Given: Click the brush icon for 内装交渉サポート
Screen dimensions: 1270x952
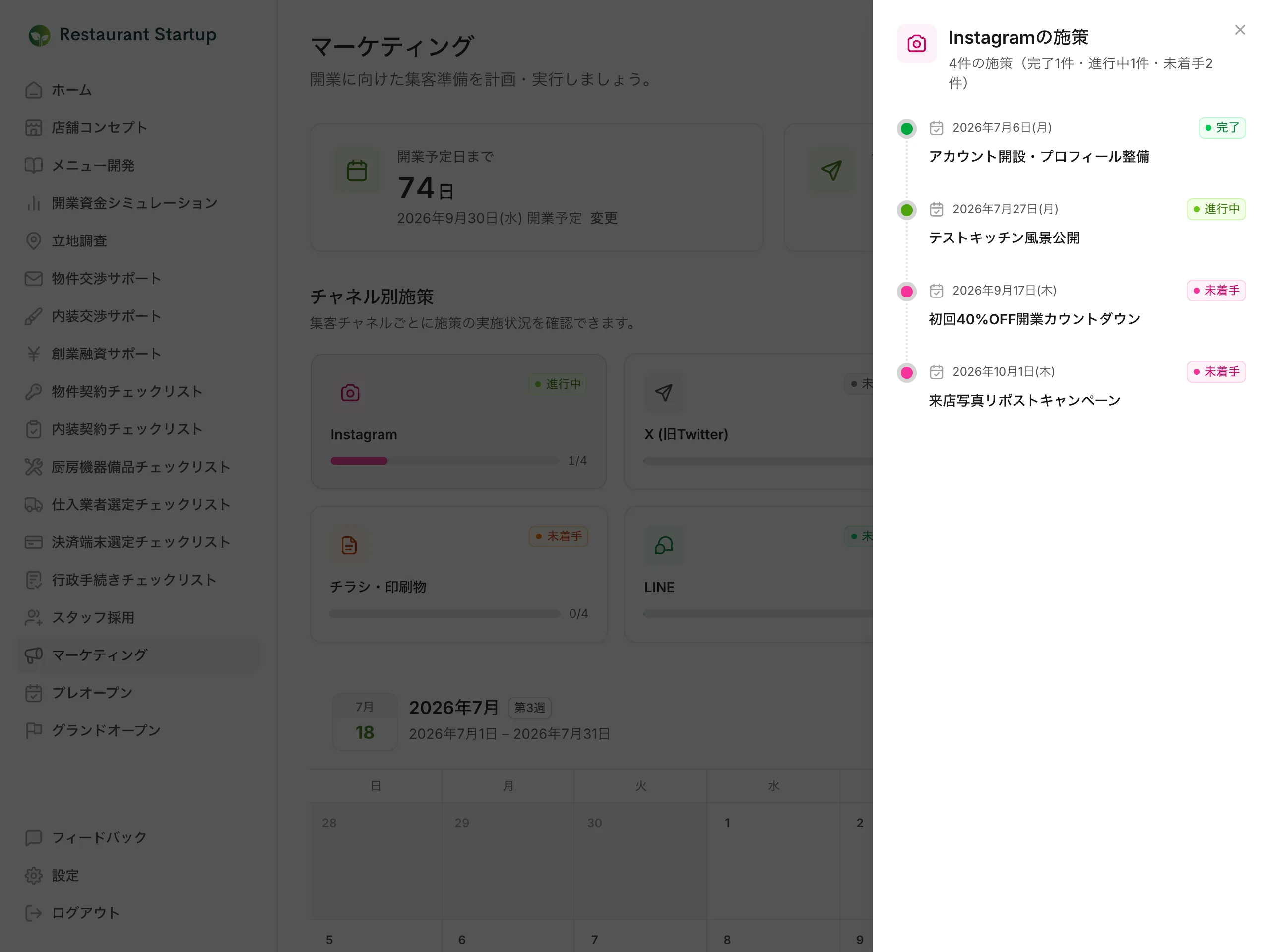Looking at the screenshot, I should point(34,317).
